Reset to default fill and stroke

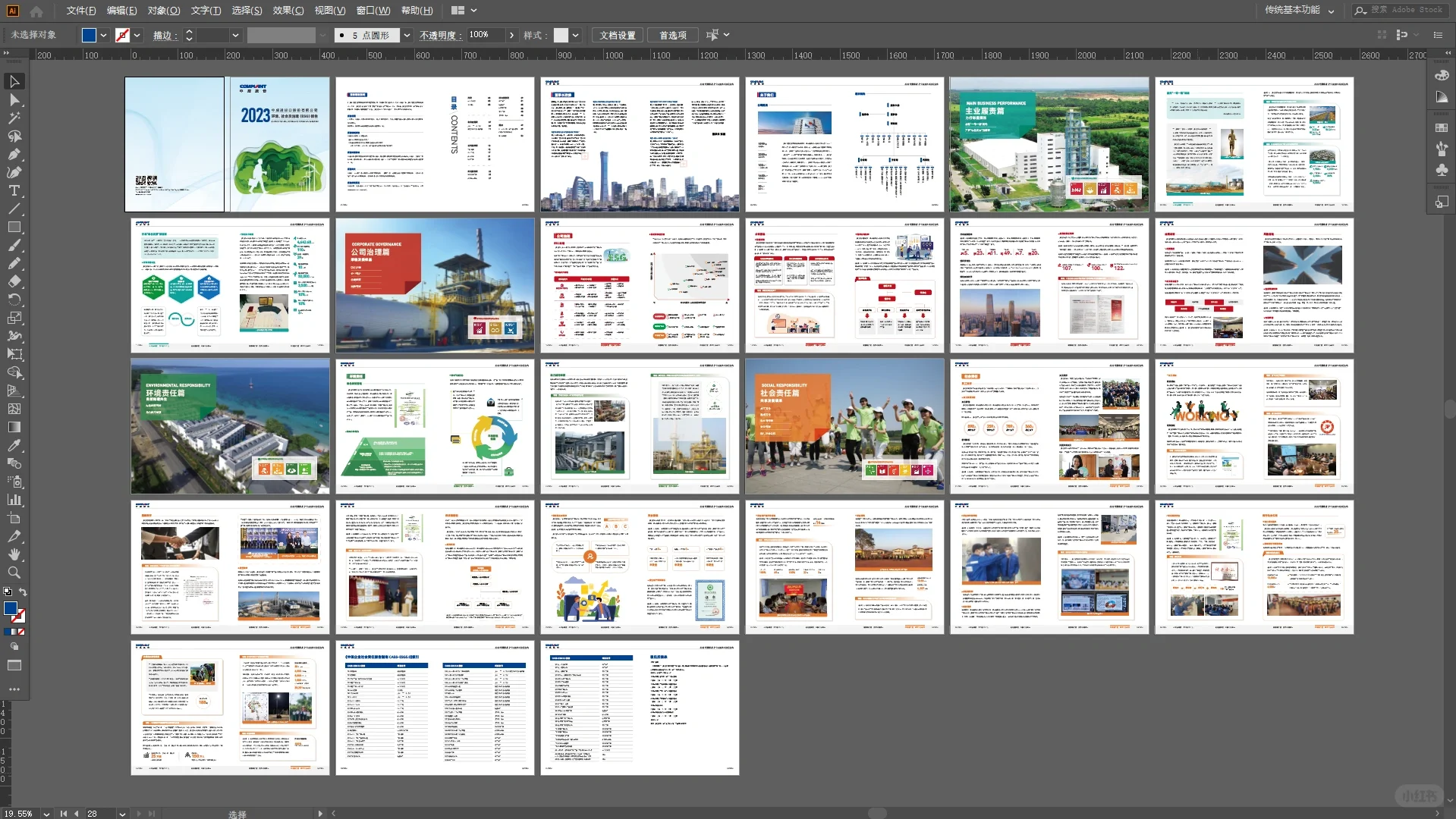pos(8,591)
